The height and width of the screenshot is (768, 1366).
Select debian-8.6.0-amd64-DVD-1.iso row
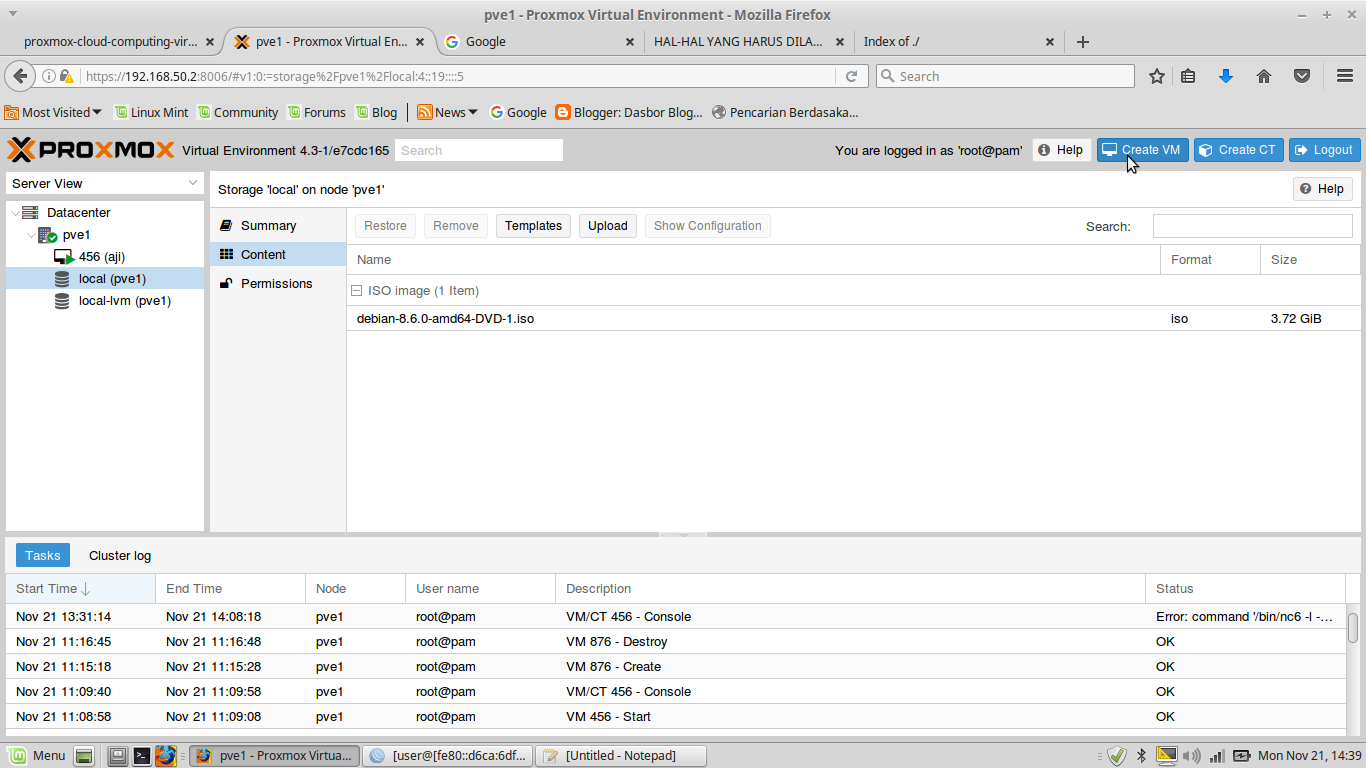coord(853,318)
